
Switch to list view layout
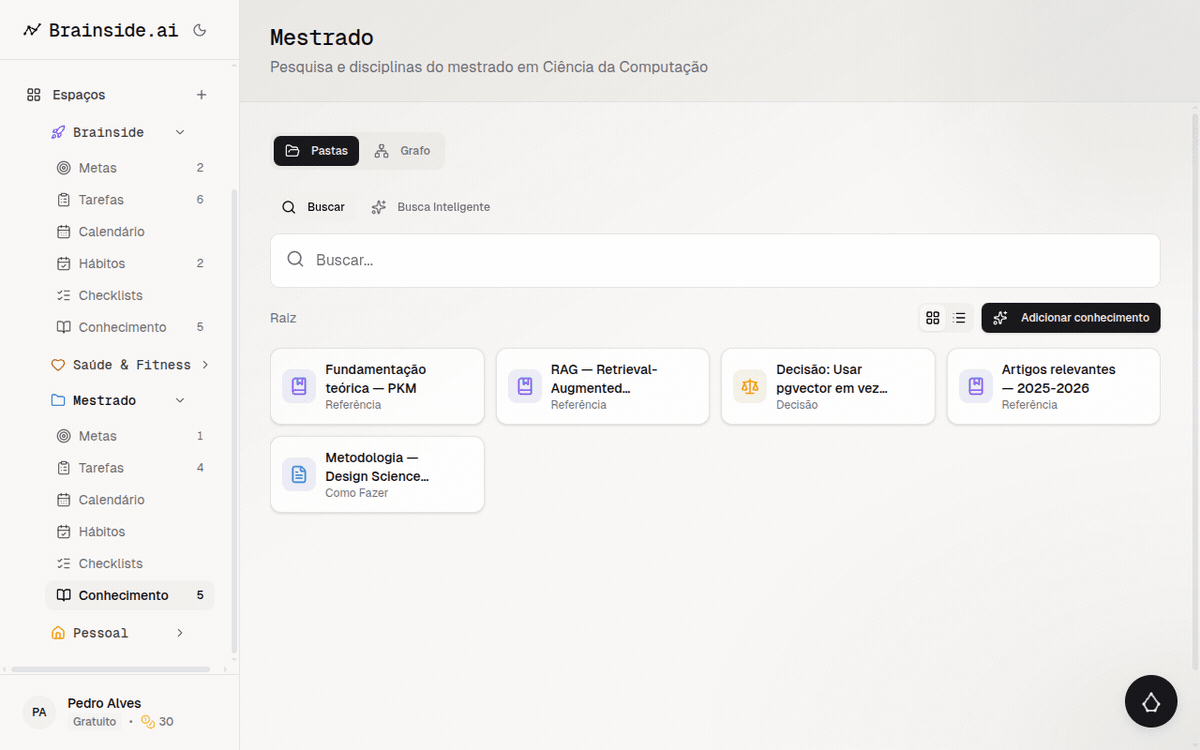click(960, 318)
